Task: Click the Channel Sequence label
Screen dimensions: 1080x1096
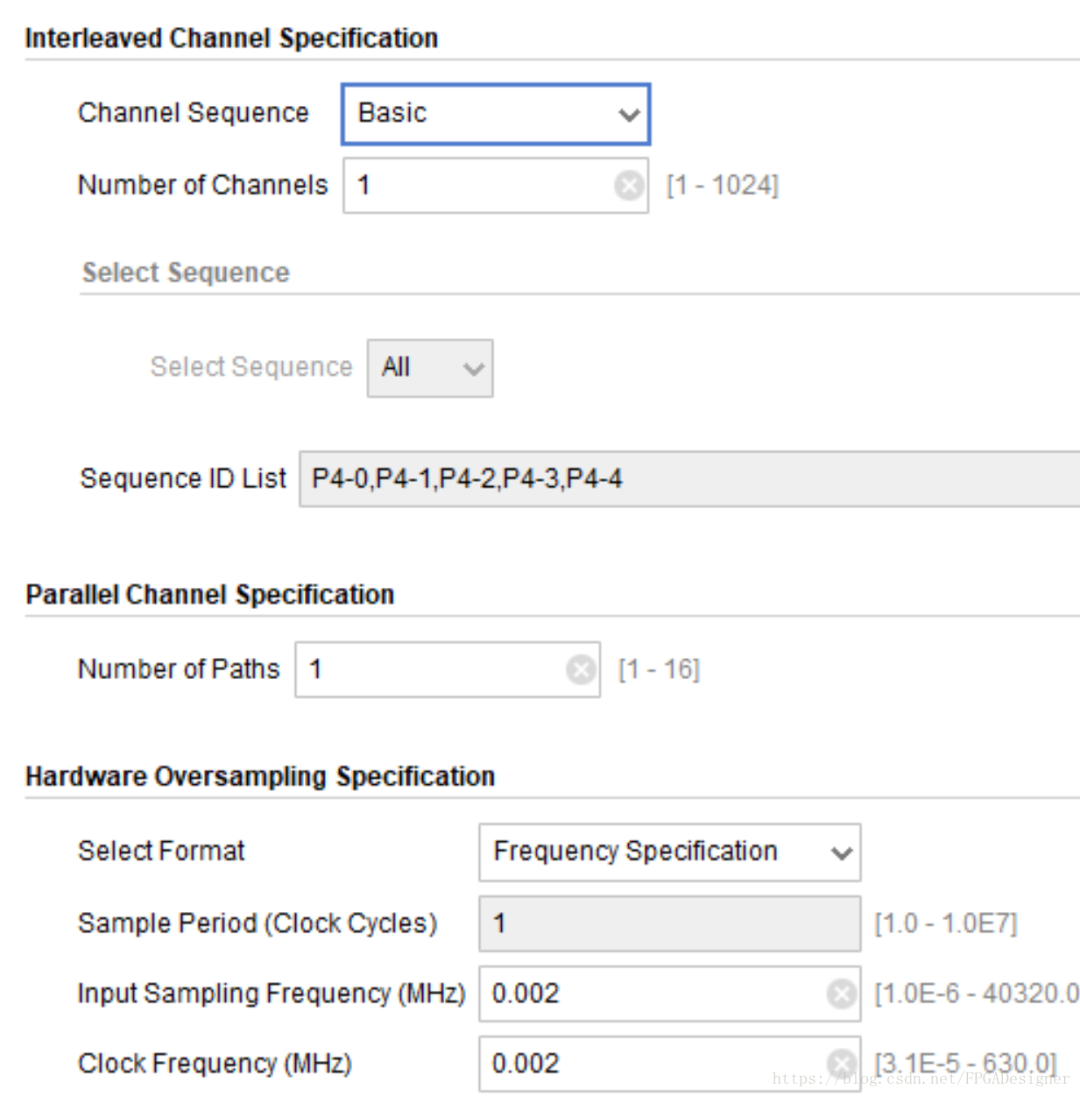Action: [193, 113]
